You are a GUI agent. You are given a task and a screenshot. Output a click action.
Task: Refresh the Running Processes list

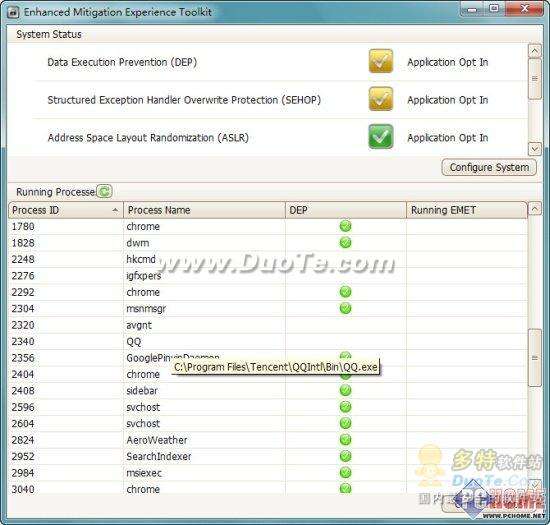coord(104,191)
